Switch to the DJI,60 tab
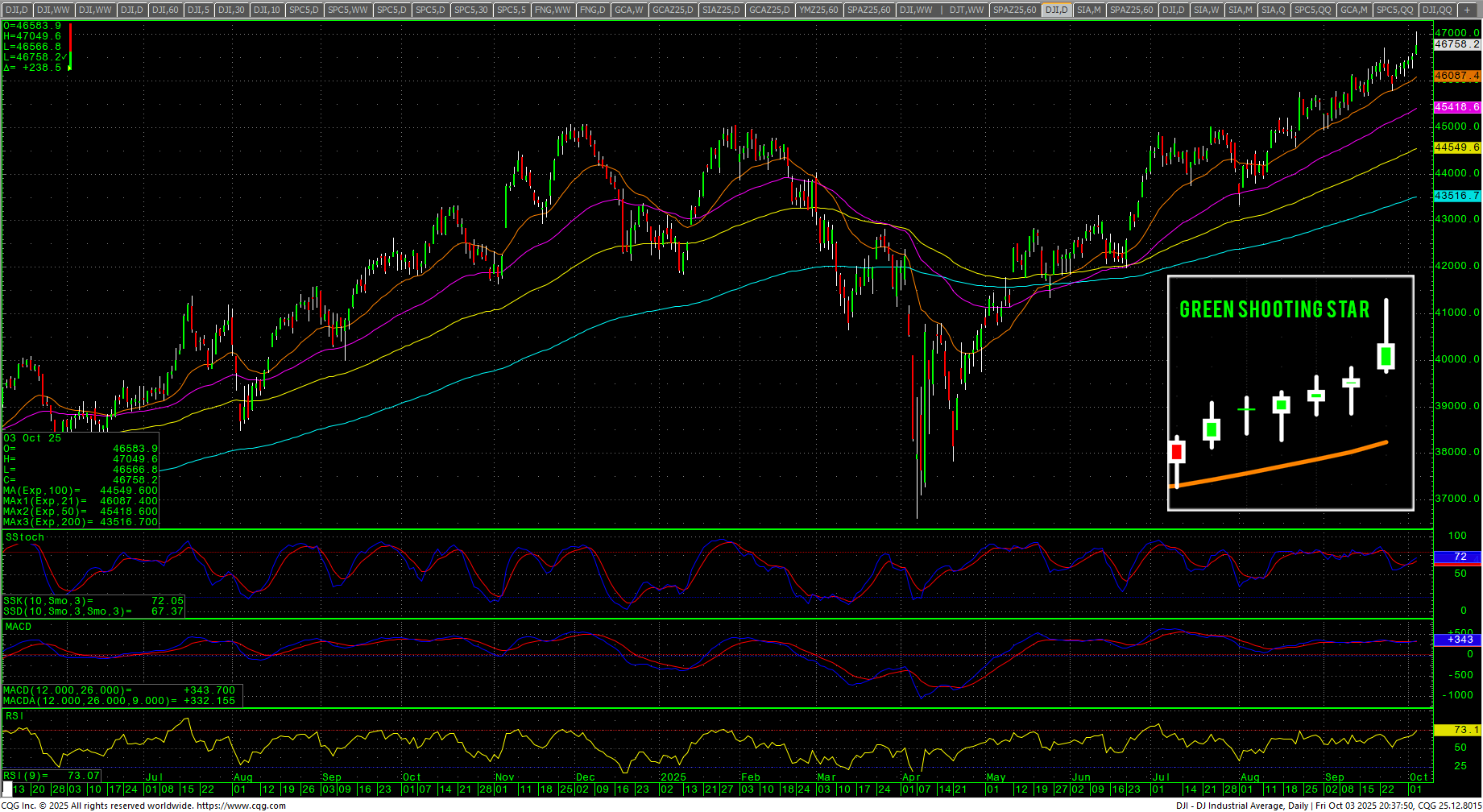1483x812 pixels. click(165, 10)
